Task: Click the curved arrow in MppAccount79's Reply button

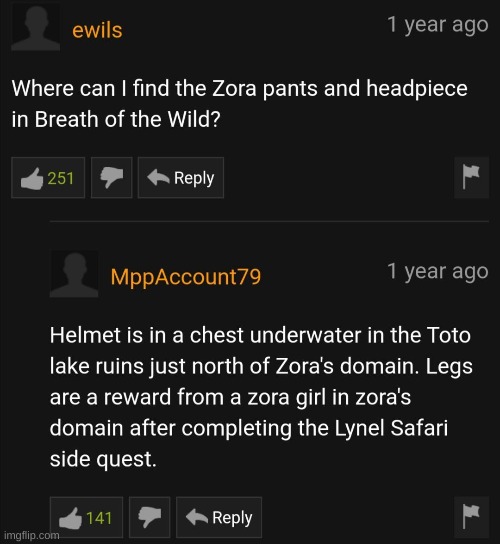Action: [197, 517]
